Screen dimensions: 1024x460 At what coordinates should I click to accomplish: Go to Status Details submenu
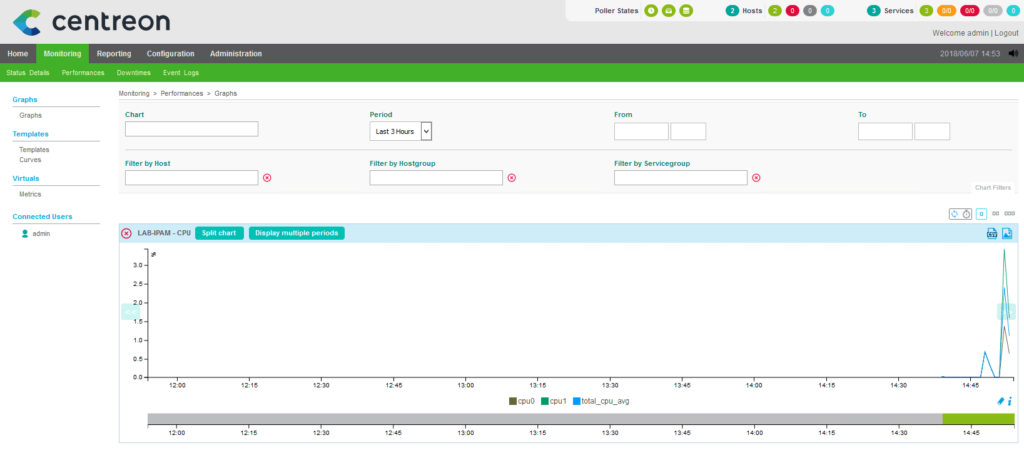(27, 73)
